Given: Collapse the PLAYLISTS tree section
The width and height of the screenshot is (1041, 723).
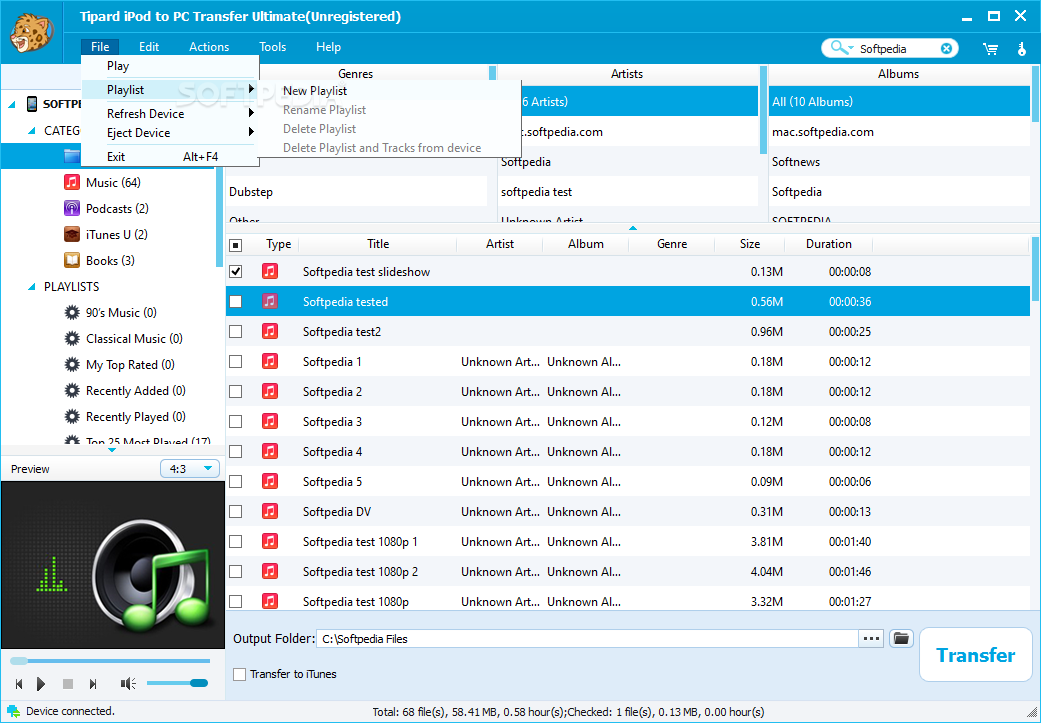Looking at the screenshot, I should [x=31, y=287].
